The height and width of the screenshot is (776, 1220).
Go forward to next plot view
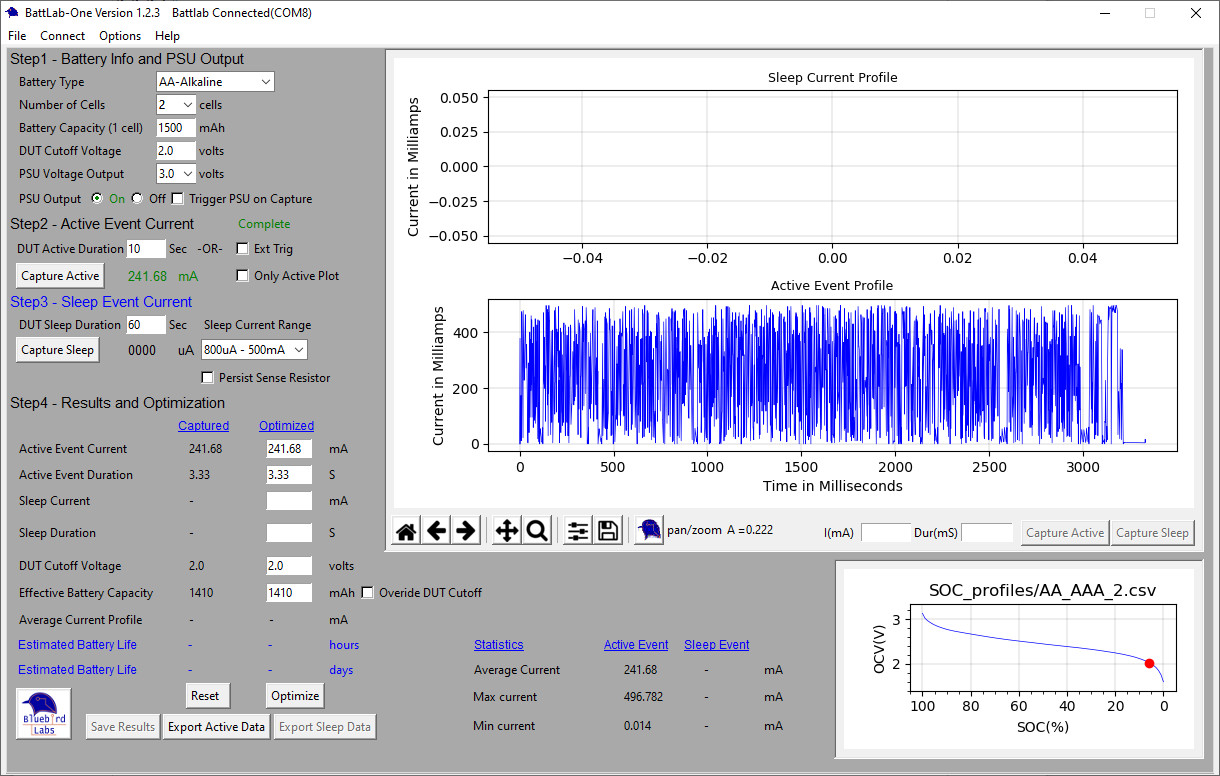[x=466, y=531]
